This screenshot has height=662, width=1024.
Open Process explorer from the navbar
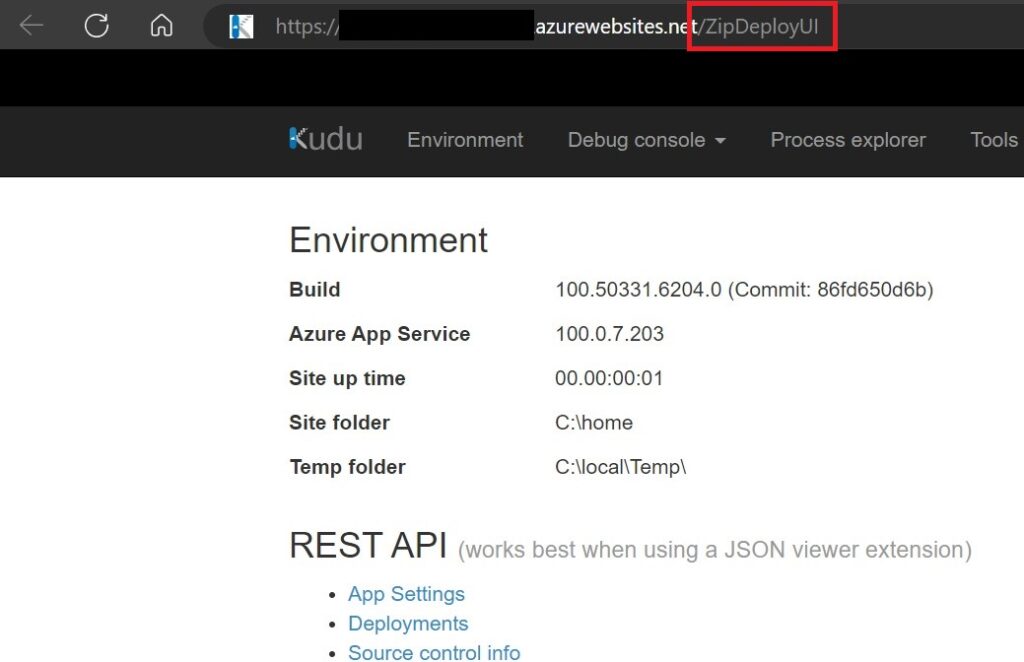(x=847, y=140)
